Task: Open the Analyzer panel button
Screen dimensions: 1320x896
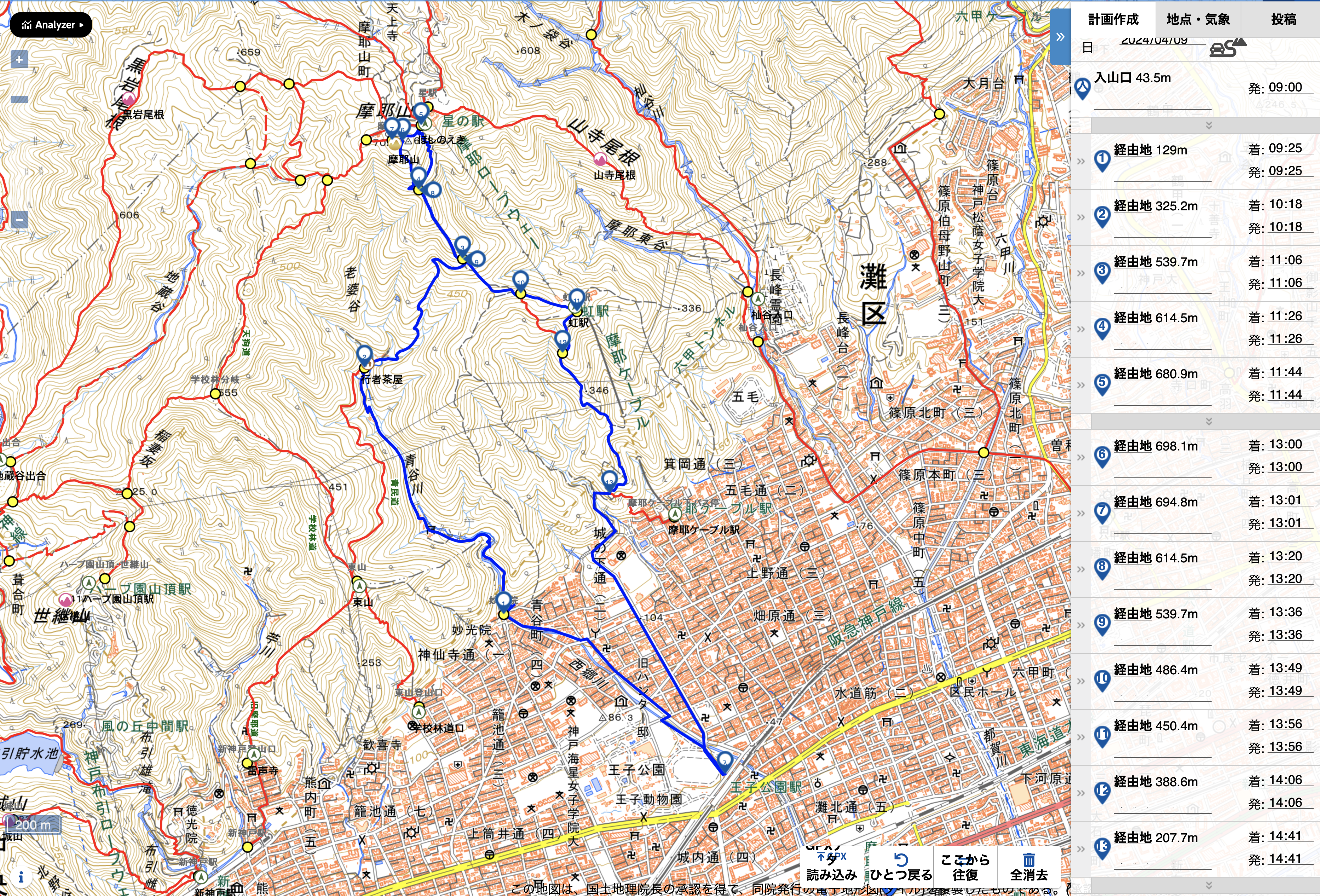Action: click(51, 25)
